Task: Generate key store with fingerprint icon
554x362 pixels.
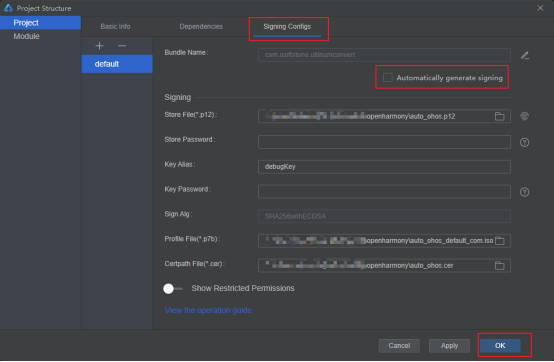Action: [x=525, y=116]
